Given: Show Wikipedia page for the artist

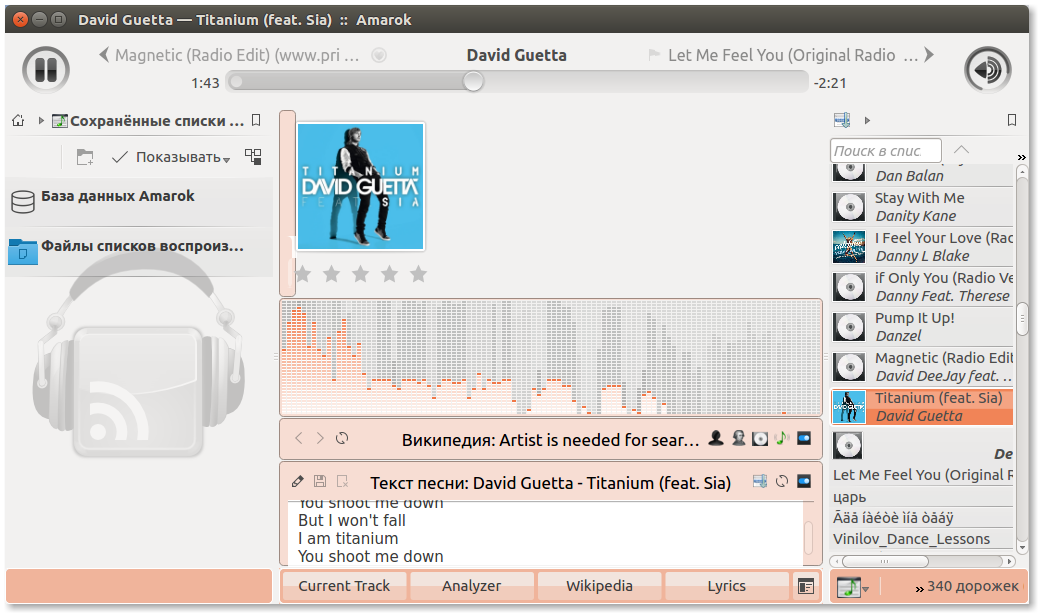Looking at the screenshot, I should 716,438.
